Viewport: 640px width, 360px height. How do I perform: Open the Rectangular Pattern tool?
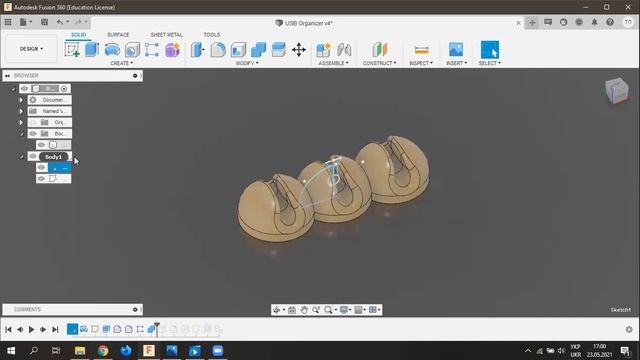[152, 50]
